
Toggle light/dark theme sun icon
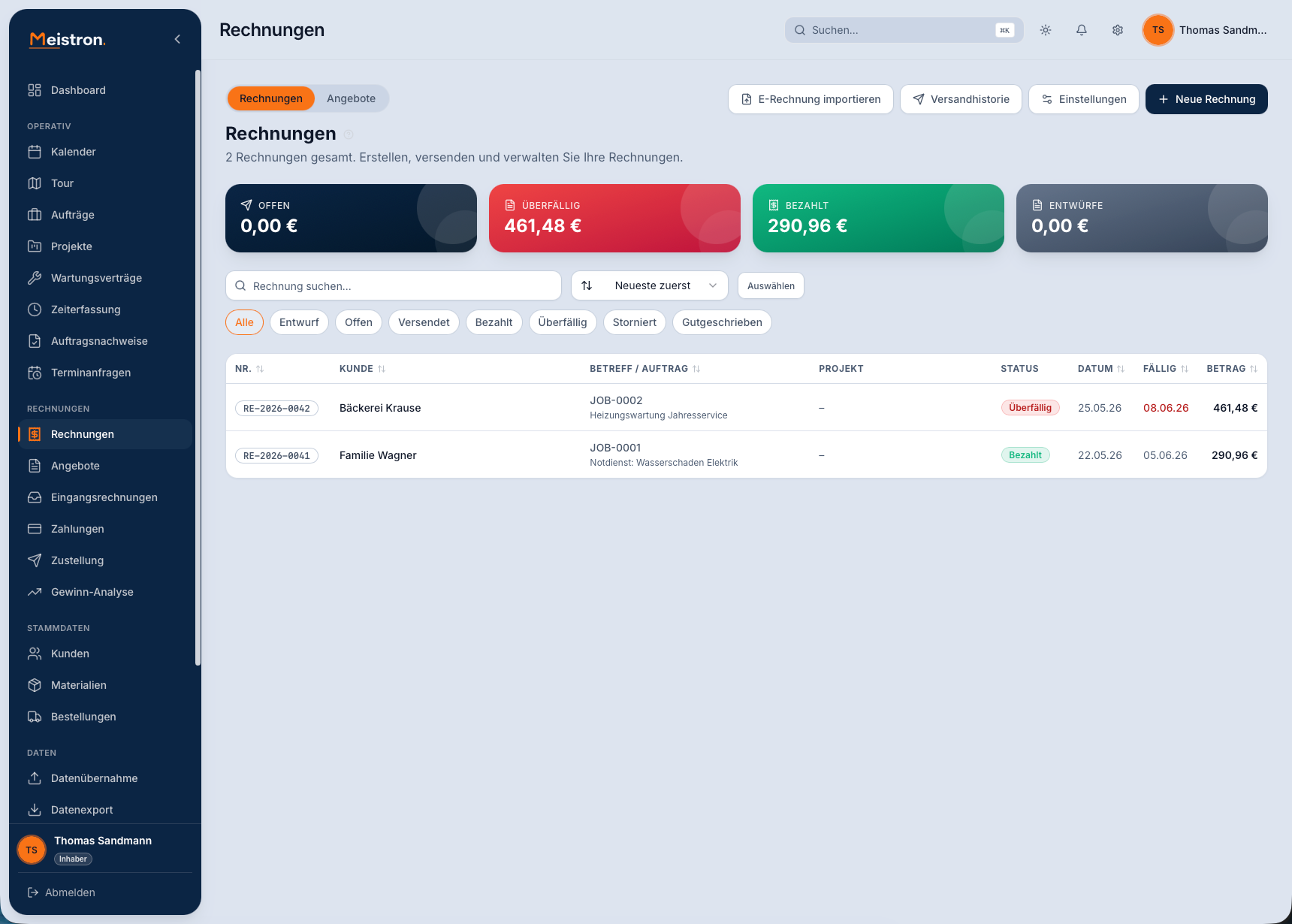[1046, 30]
